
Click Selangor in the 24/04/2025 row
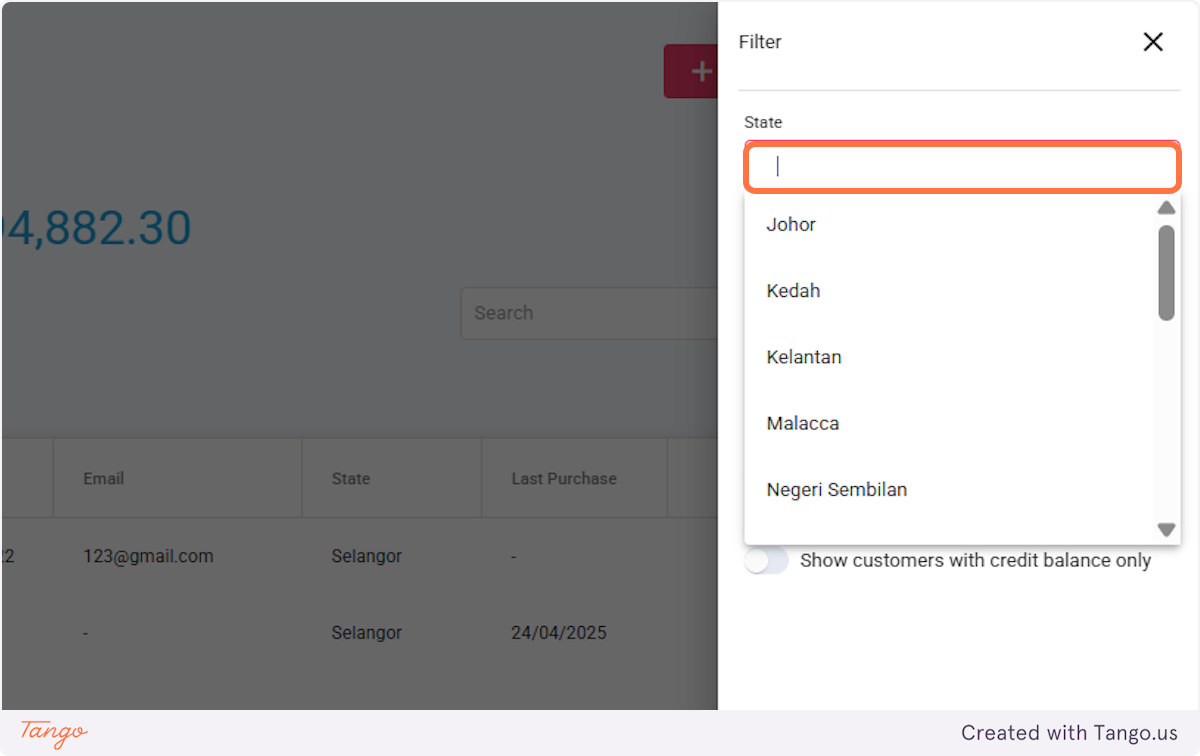[x=367, y=633]
